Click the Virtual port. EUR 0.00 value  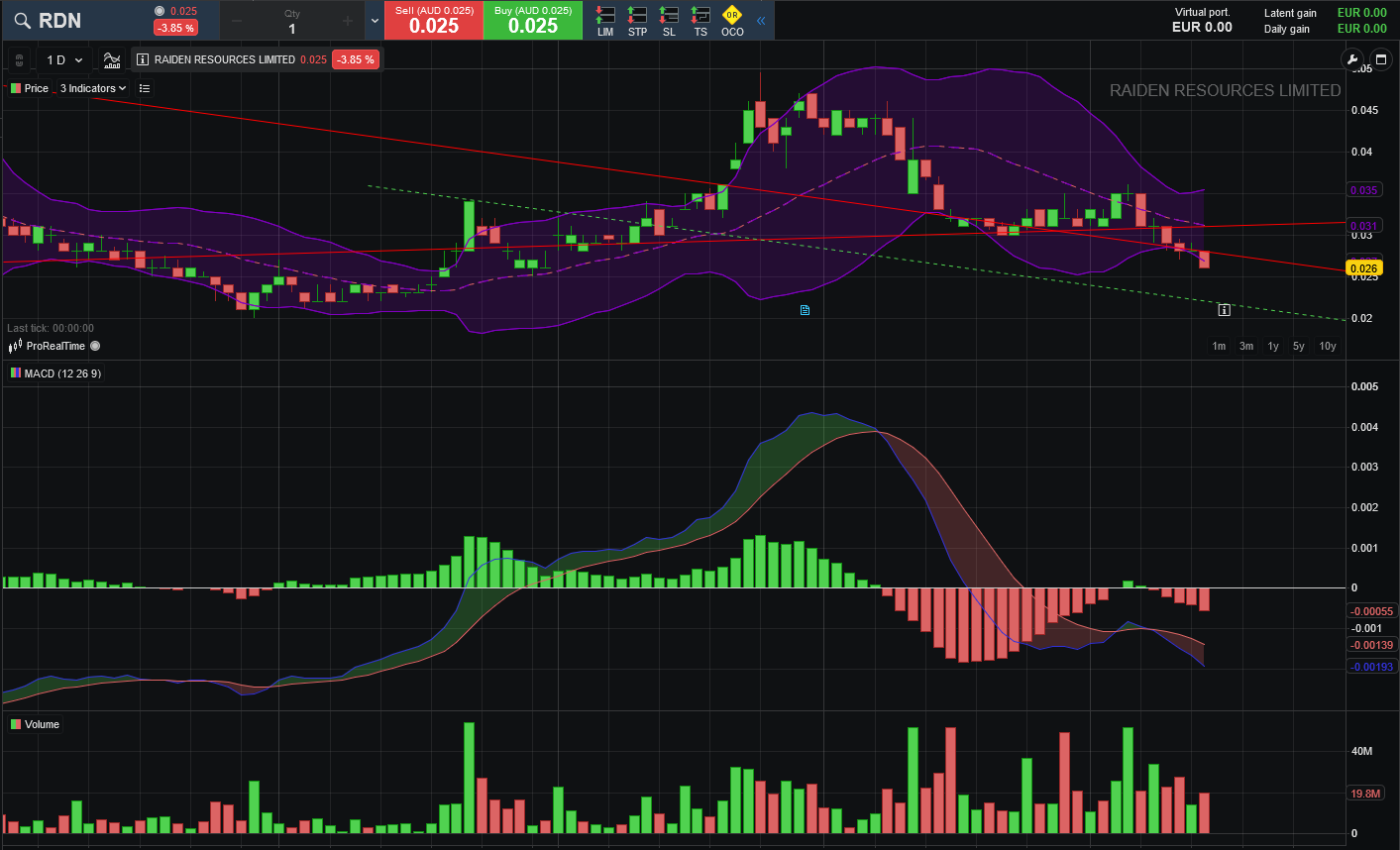[x=1202, y=28]
